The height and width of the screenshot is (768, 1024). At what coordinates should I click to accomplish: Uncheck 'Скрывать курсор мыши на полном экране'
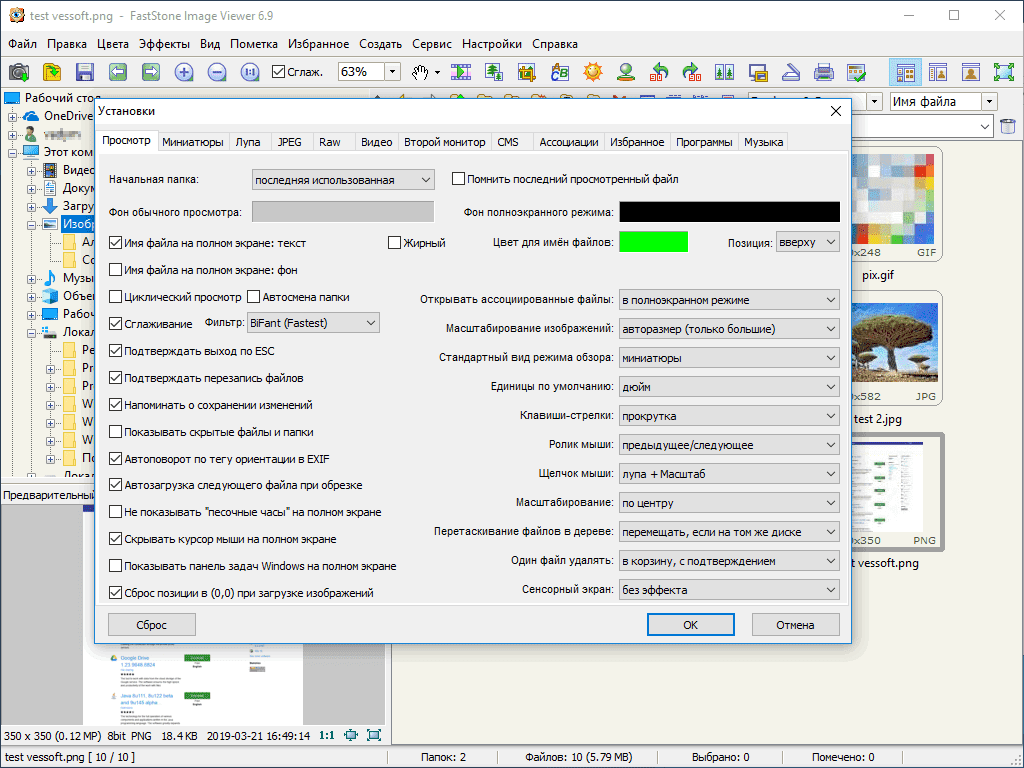tap(115, 539)
